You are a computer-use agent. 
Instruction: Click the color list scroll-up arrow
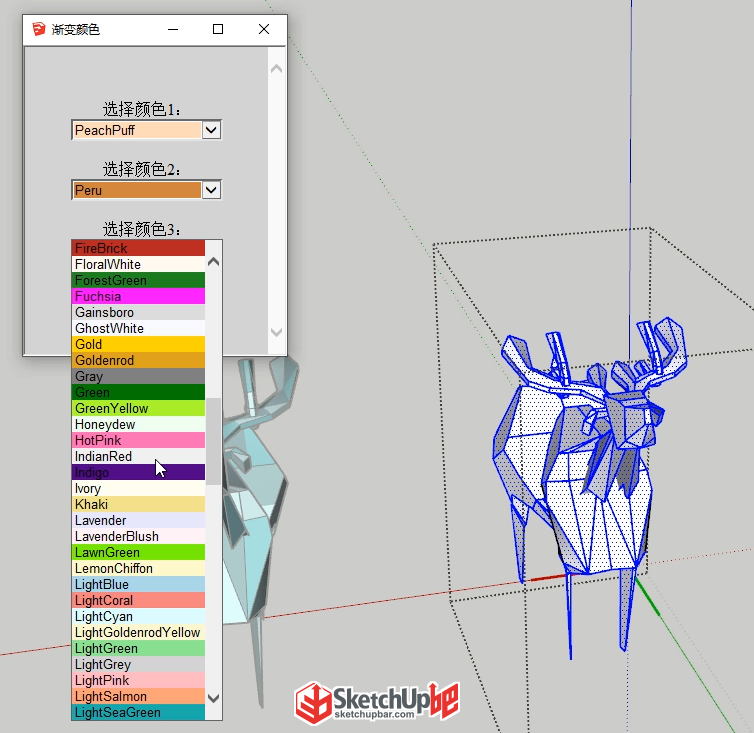214,262
